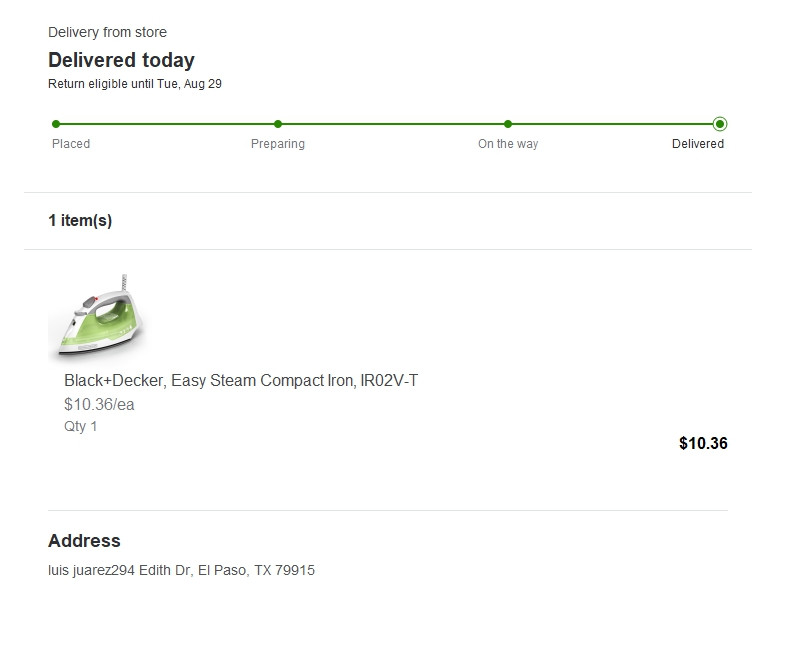The width and height of the screenshot is (800, 646).
Task: Click the bold $10.36 total price
Action: coord(703,443)
